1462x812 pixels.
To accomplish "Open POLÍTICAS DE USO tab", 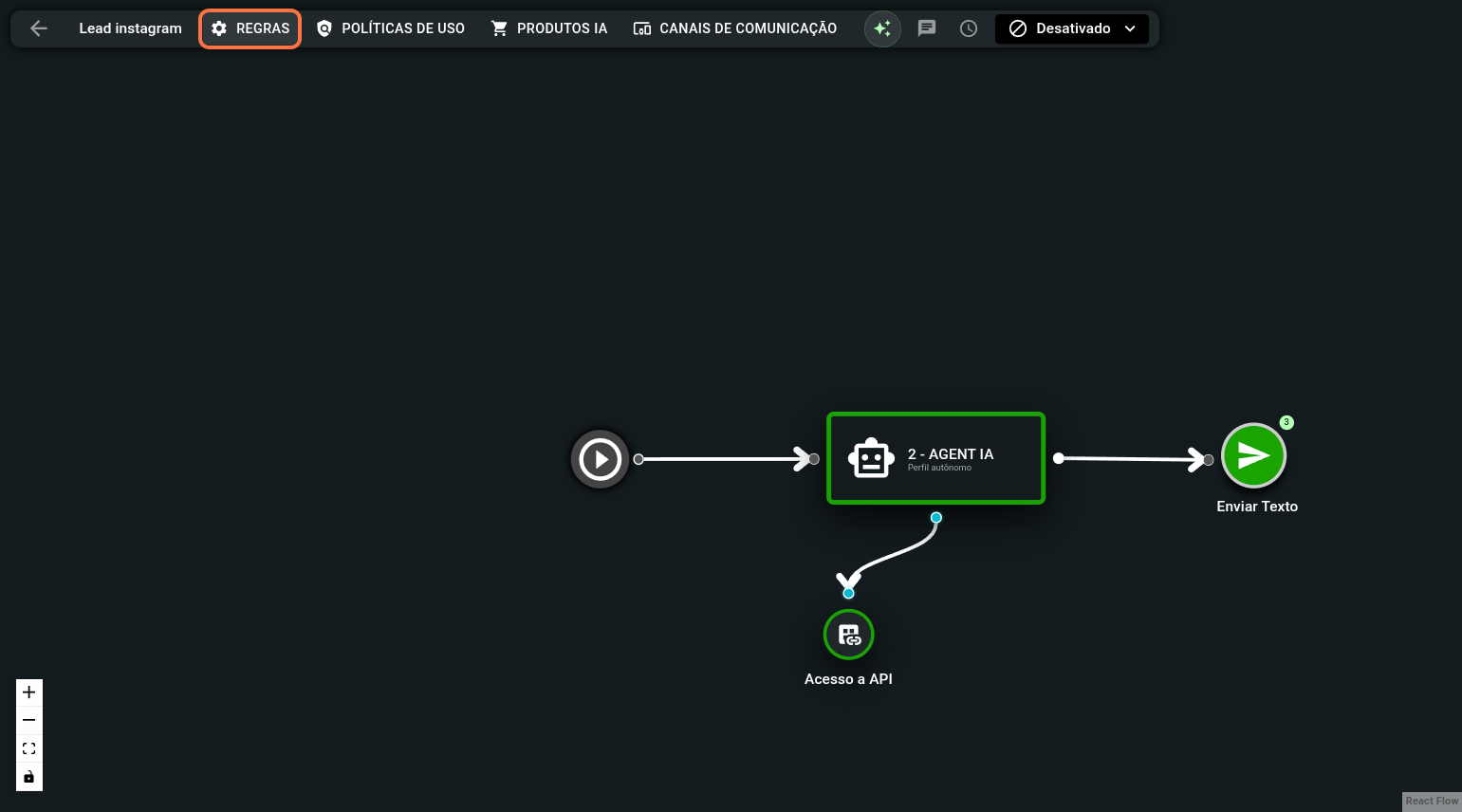I will point(390,28).
